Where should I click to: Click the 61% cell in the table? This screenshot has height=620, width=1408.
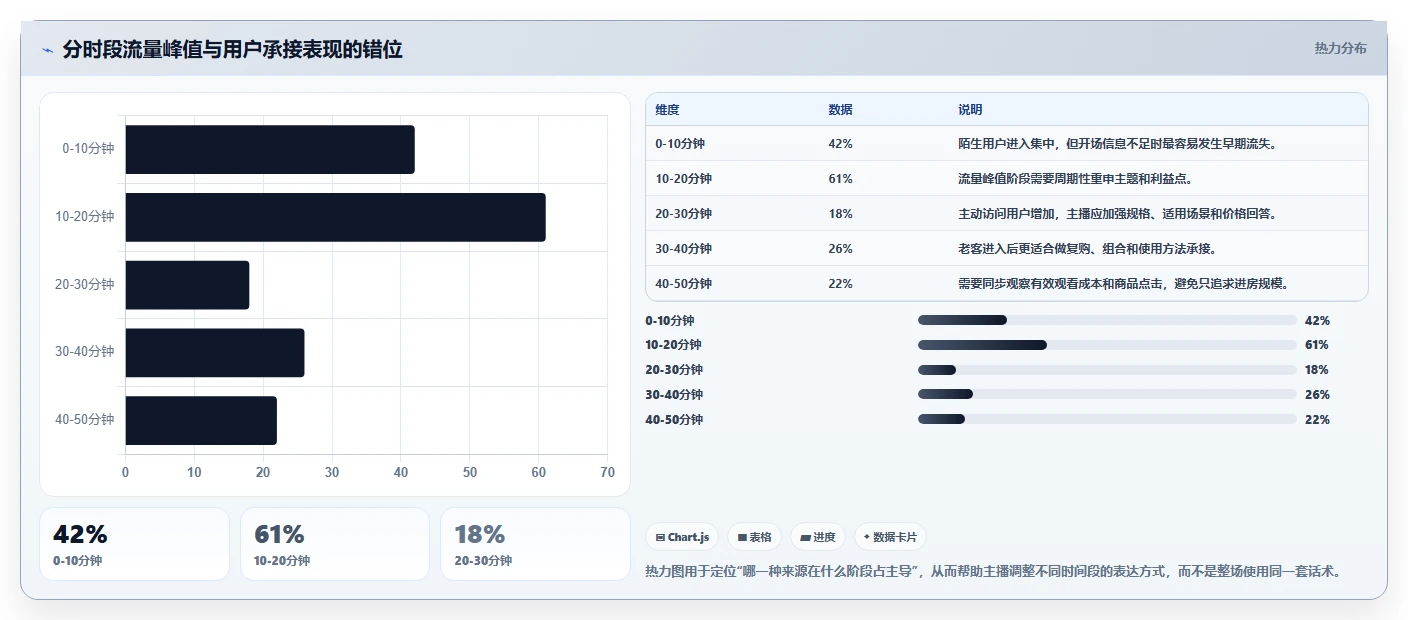click(840, 179)
